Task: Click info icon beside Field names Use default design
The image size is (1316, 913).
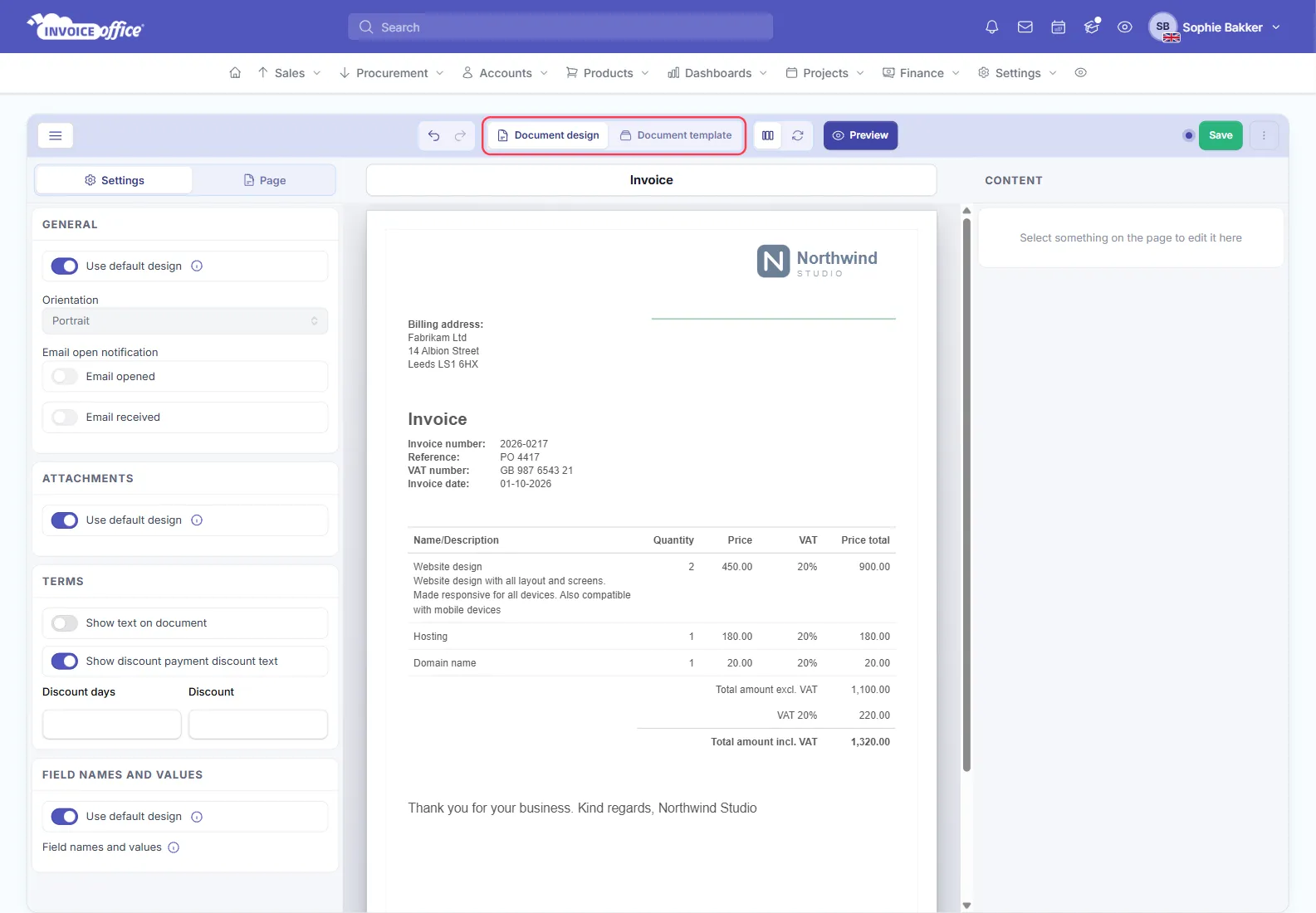Action: coord(197,817)
